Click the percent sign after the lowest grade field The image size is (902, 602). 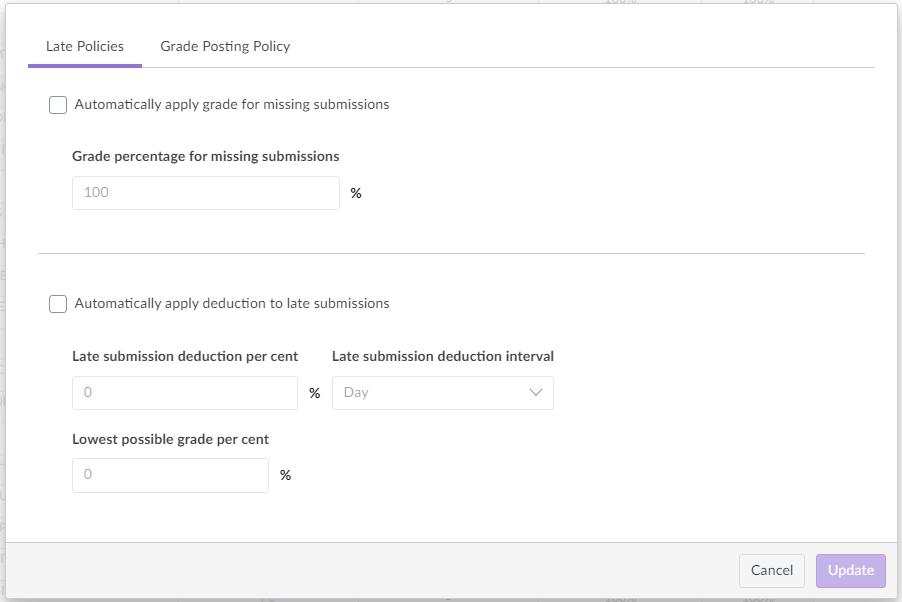[285, 476]
